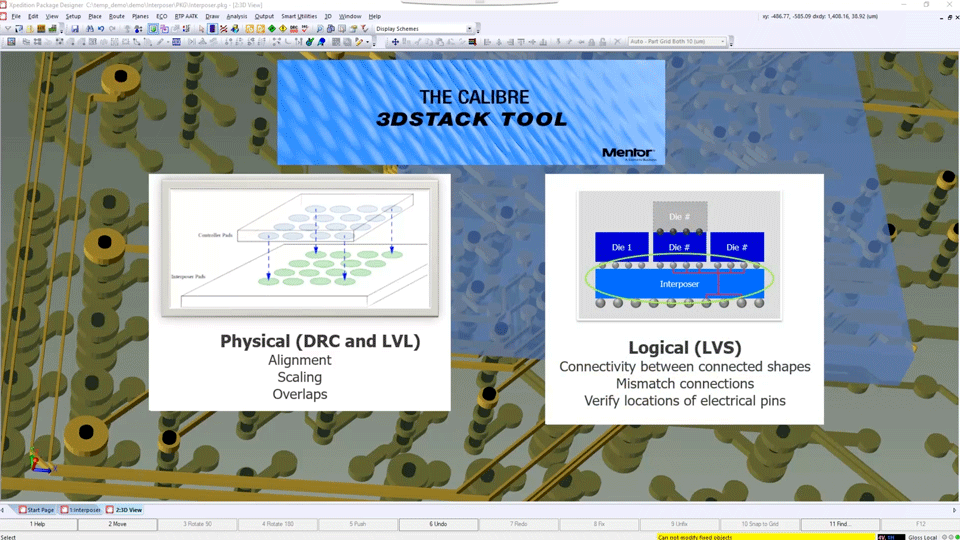Click the green status indicator light

tap(957, 537)
